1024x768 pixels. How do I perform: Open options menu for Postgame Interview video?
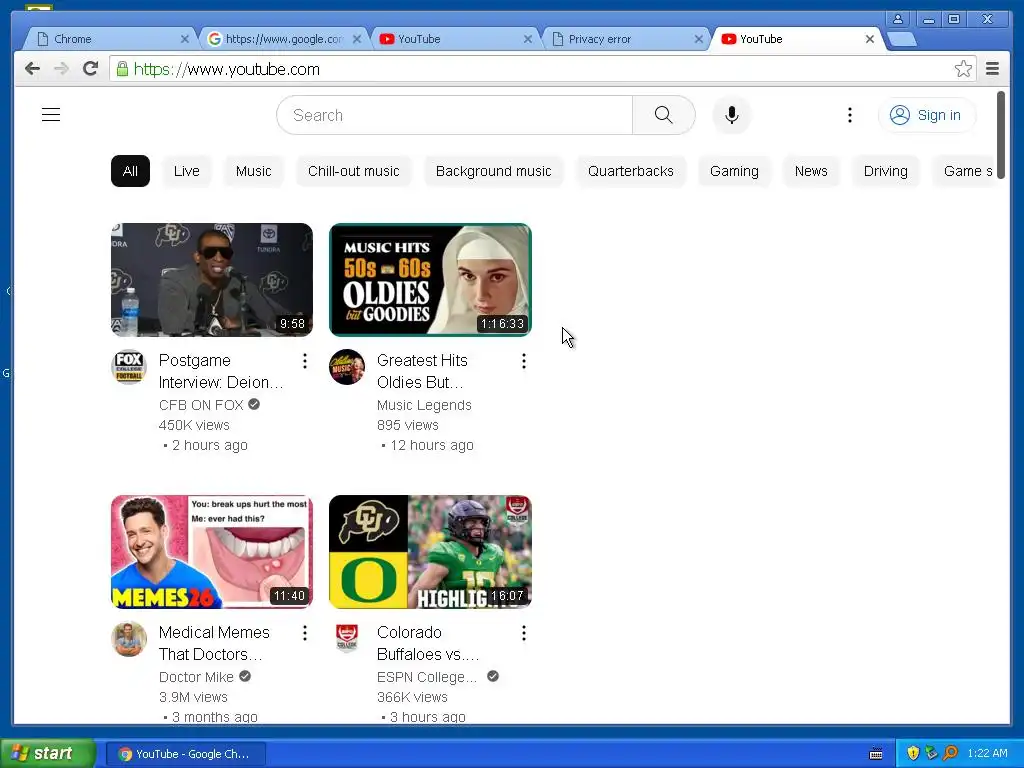pyautogui.click(x=304, y=361)
